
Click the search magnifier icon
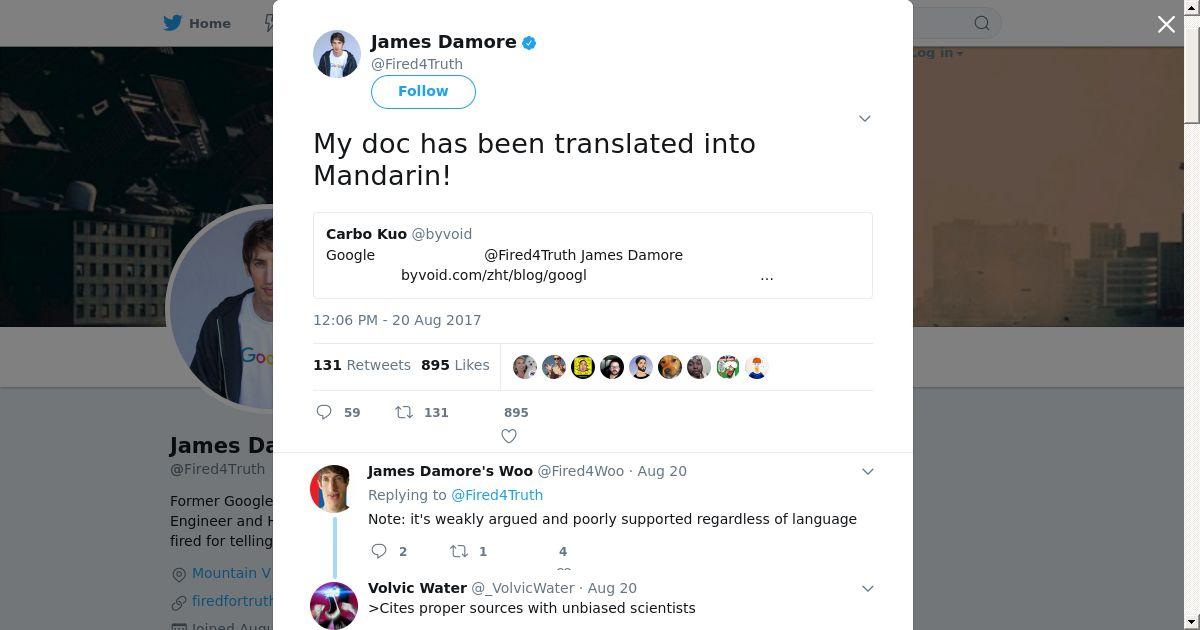point(982,23)
